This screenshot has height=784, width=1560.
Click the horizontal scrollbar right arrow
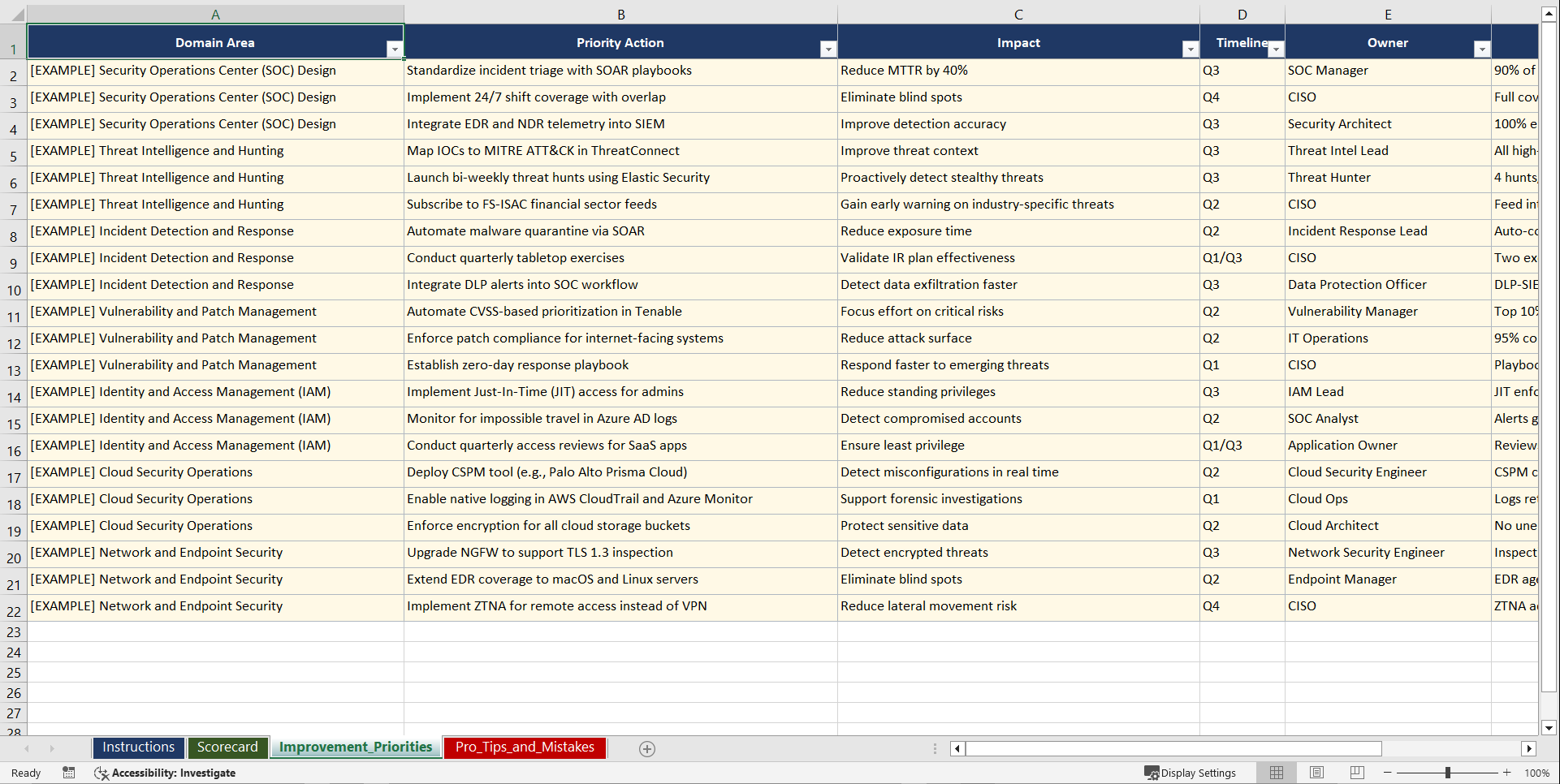click(1529, 748)
